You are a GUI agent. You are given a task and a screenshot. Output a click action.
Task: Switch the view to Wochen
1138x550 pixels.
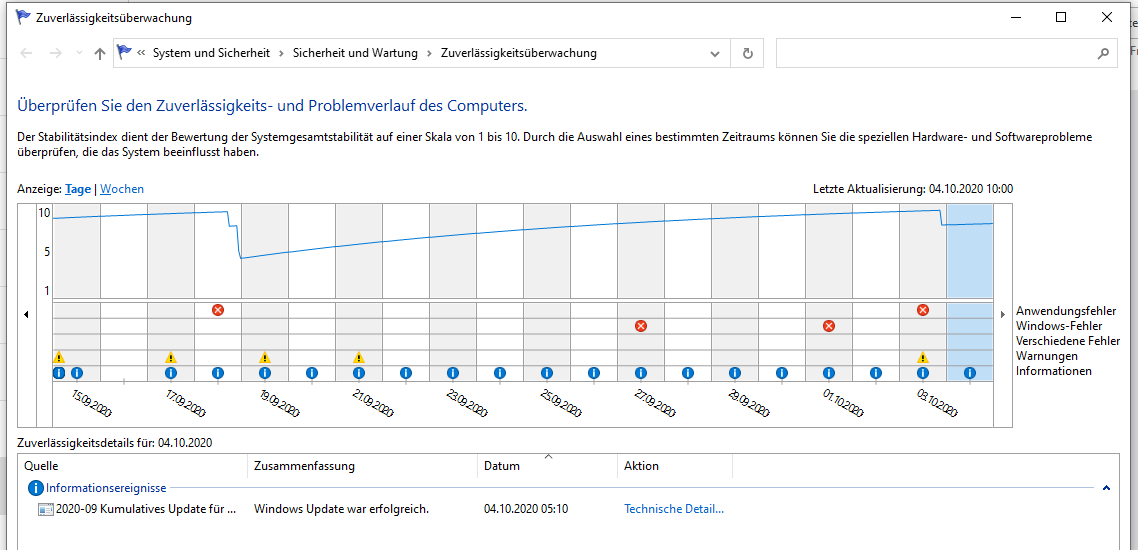[x=122, y=189]
